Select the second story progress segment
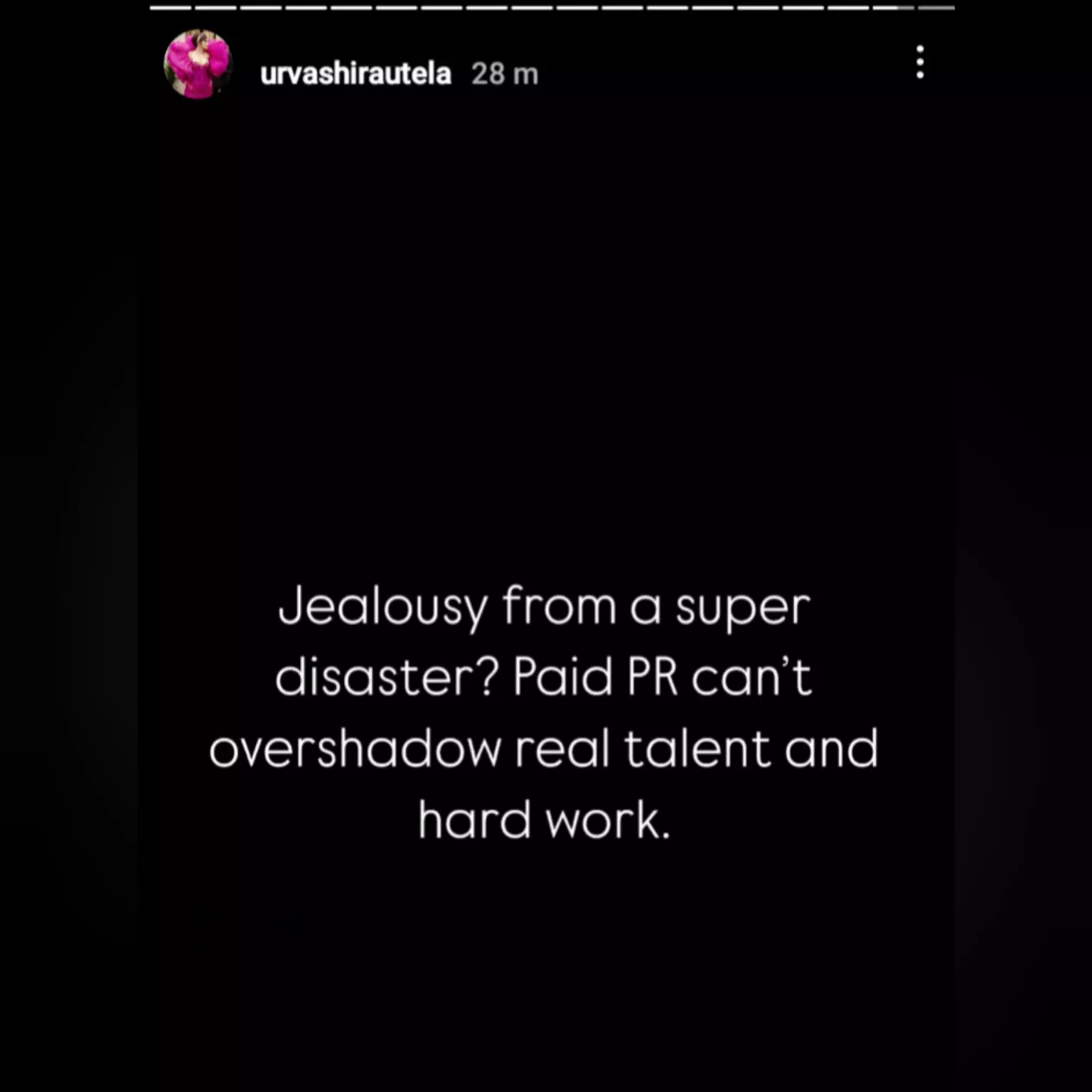 click(x=216, y=8)
